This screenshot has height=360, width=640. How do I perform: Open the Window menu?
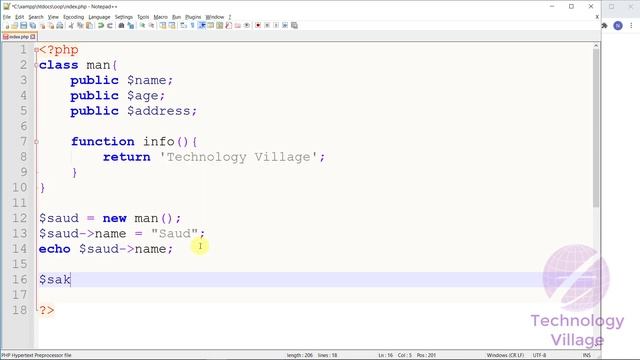215,17
